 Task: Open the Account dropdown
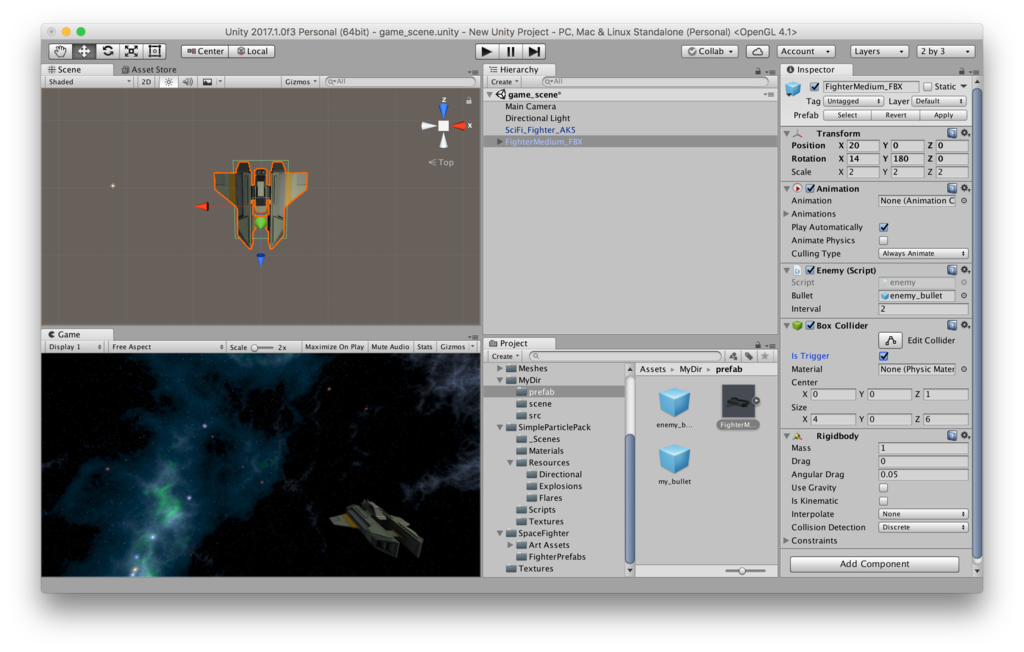[x=806, y=51]
